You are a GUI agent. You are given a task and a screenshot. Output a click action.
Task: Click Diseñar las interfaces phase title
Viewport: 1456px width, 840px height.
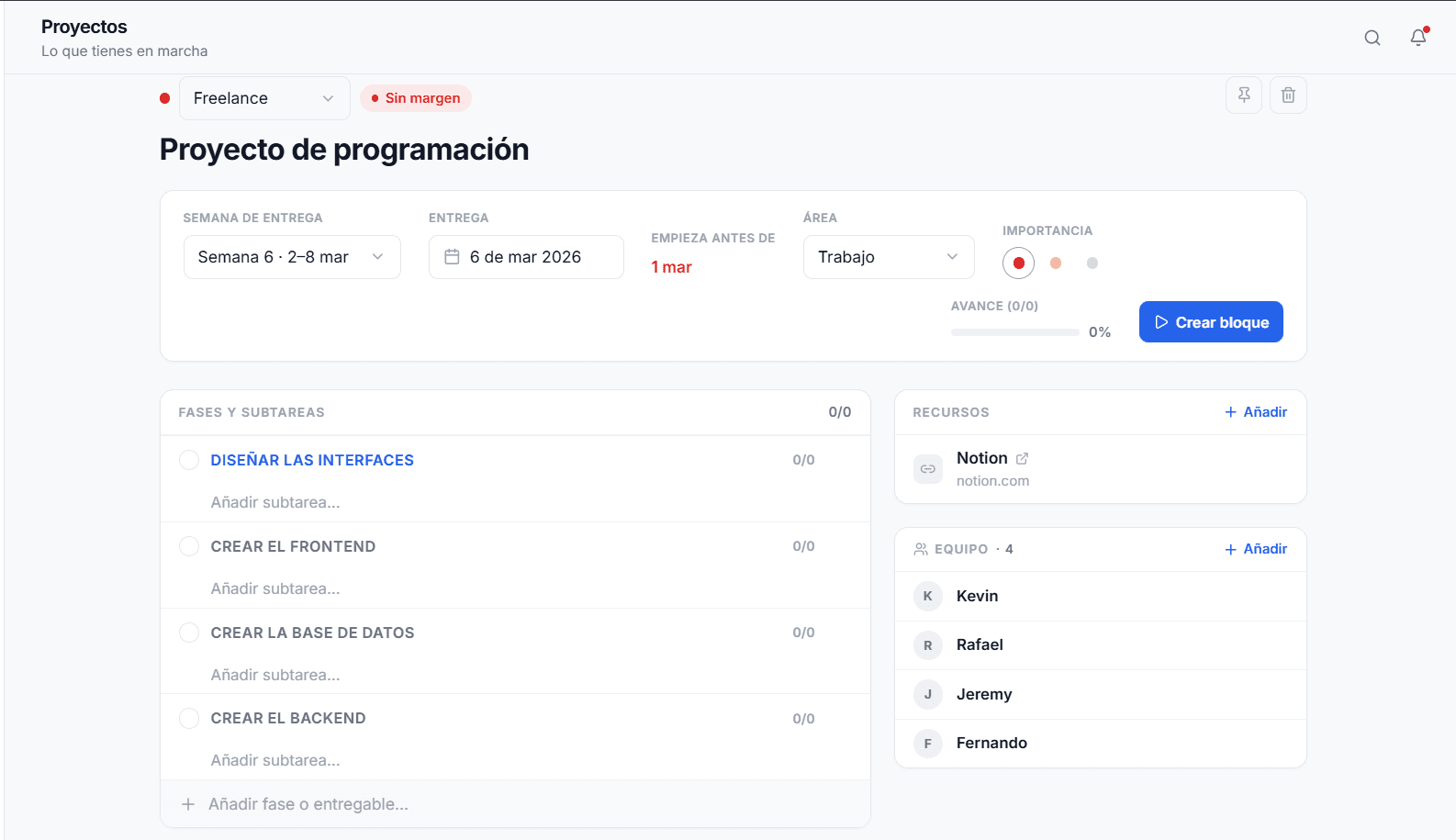(x=312, y=460)
